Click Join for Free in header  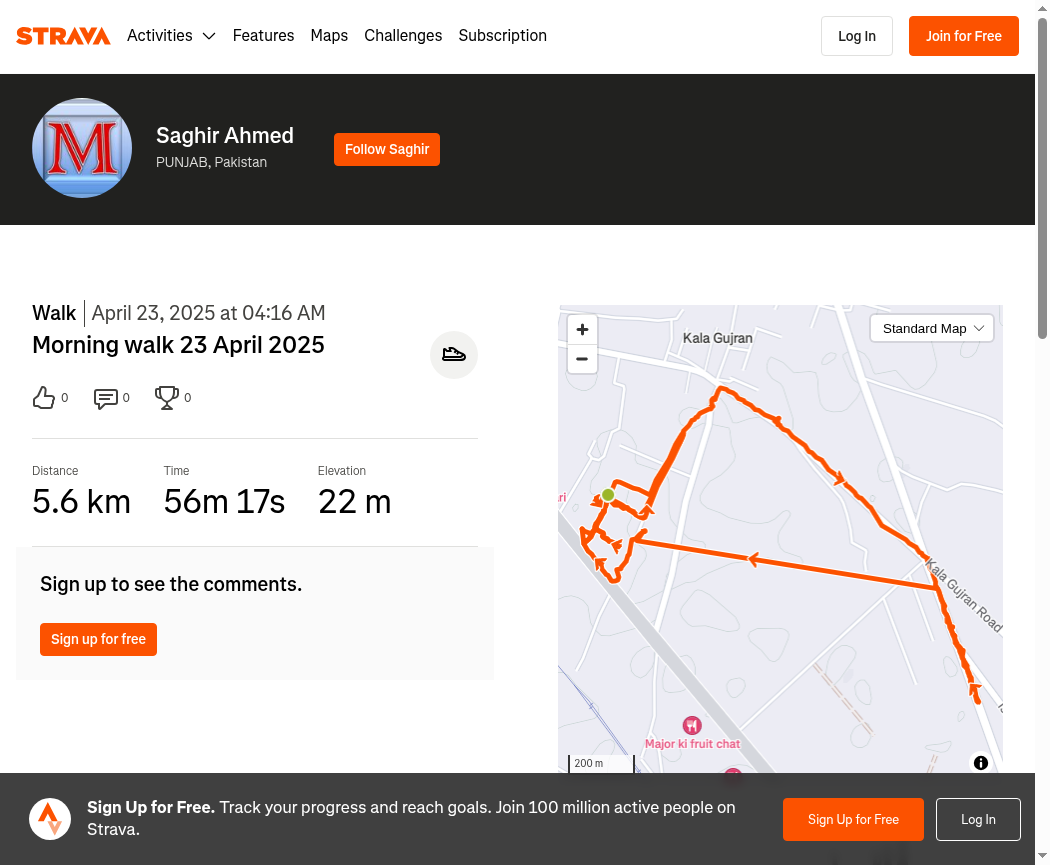[964, 36]
